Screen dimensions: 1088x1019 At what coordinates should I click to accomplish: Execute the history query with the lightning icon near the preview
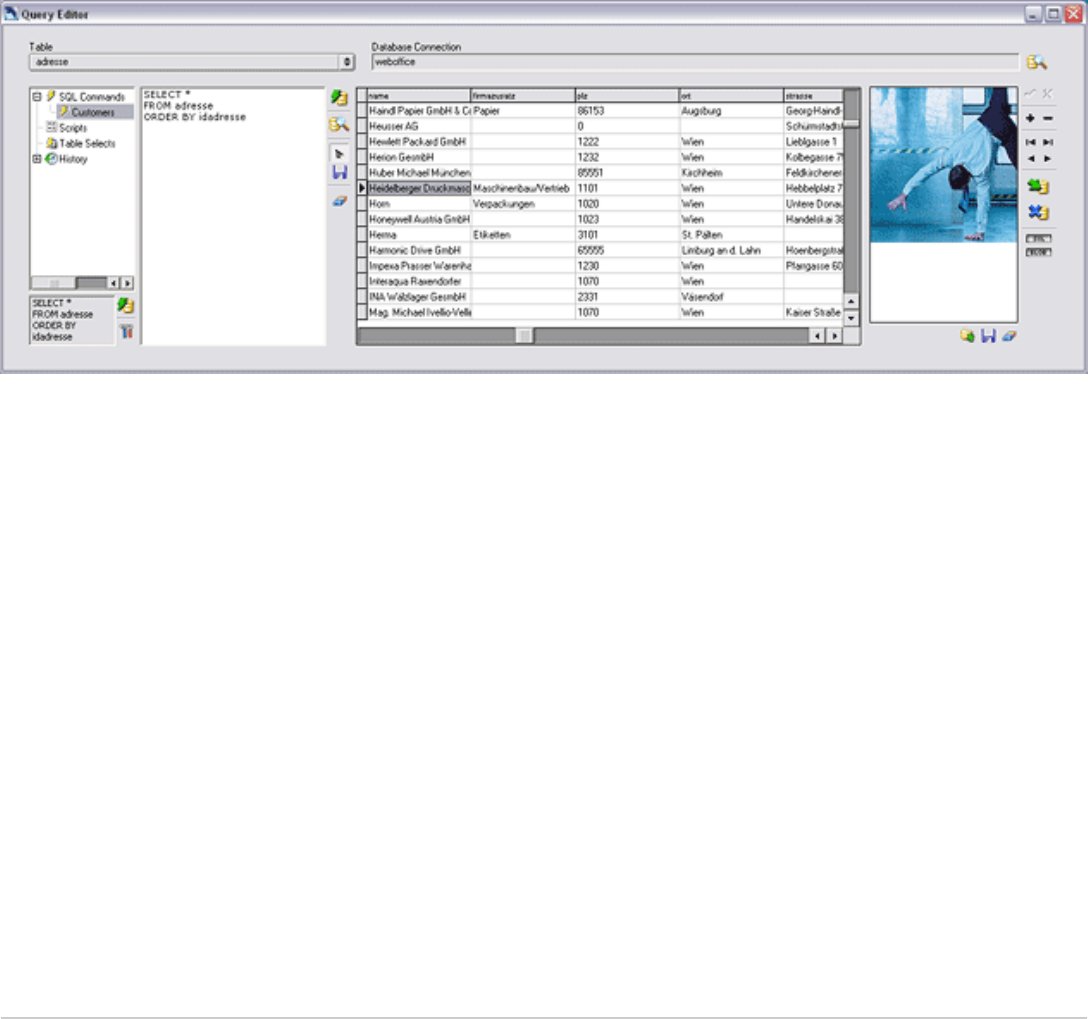click(126, 305)
